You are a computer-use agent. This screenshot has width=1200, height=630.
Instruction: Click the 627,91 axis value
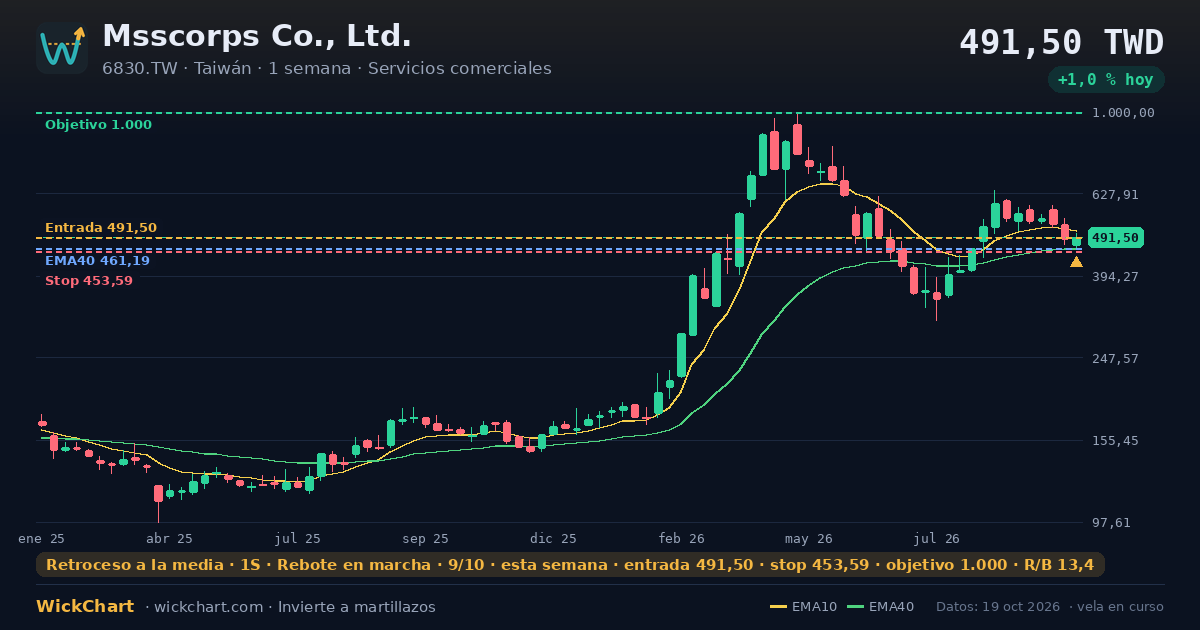point(1116,195)
